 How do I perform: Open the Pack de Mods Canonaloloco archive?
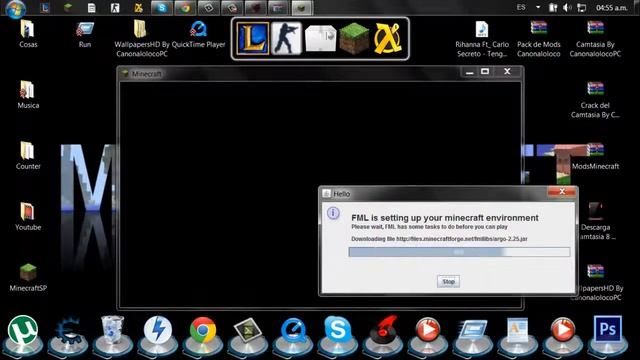[538, 39]
